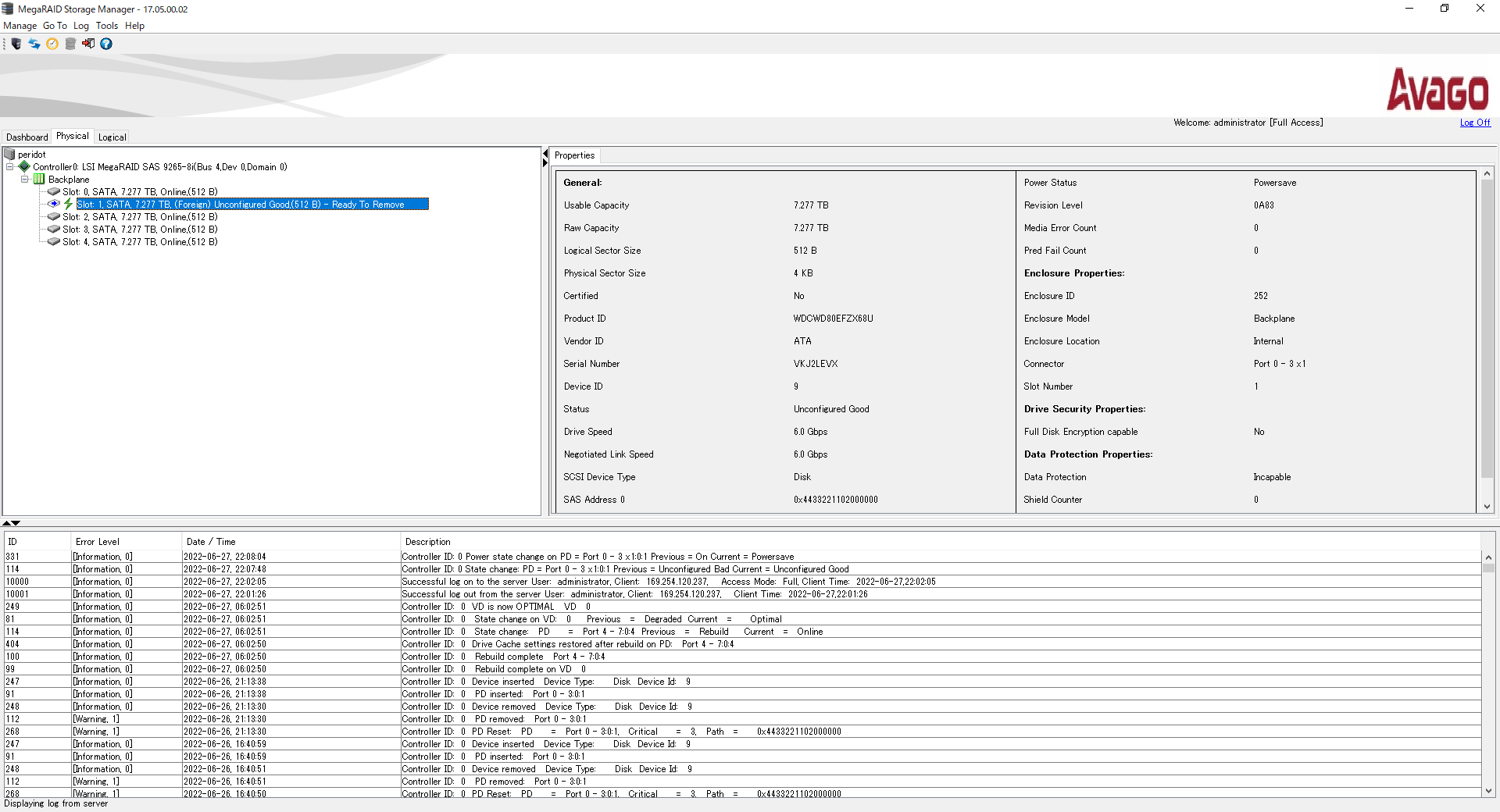Select Slot 4 SATA Online drive

pyautogui.click(x=140, y=242)
